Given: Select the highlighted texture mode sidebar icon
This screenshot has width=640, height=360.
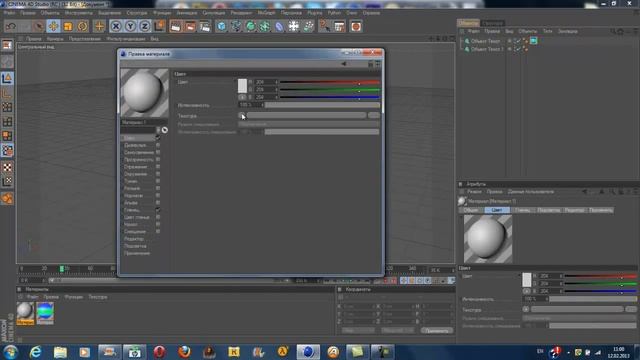Looking at the screenshot, I should 7,151.
